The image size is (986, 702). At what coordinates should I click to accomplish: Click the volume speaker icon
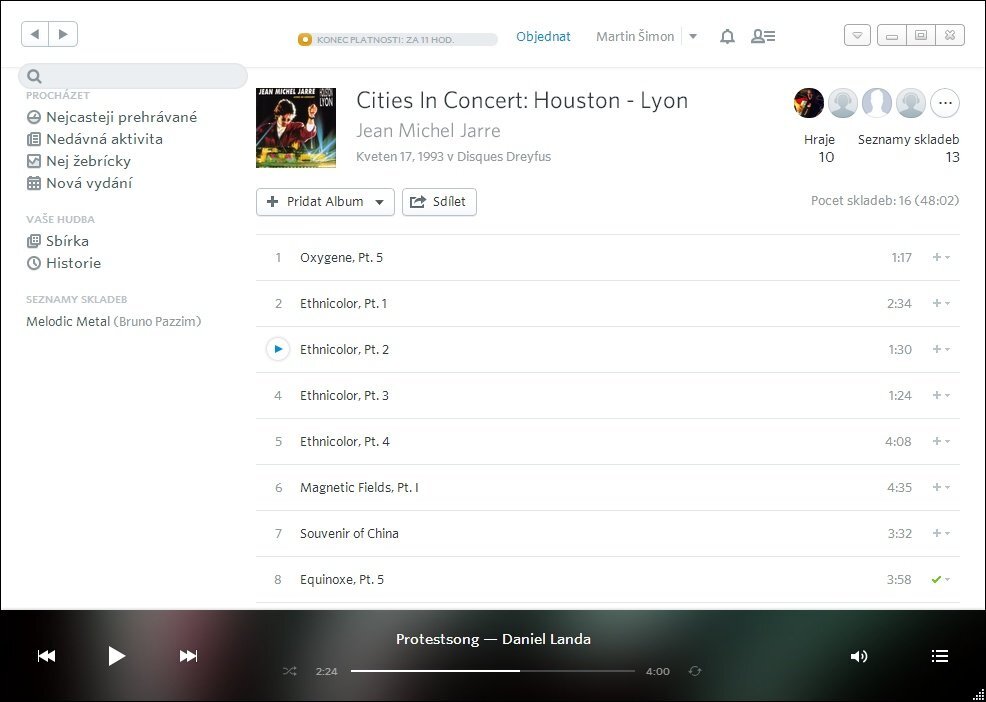858,656
